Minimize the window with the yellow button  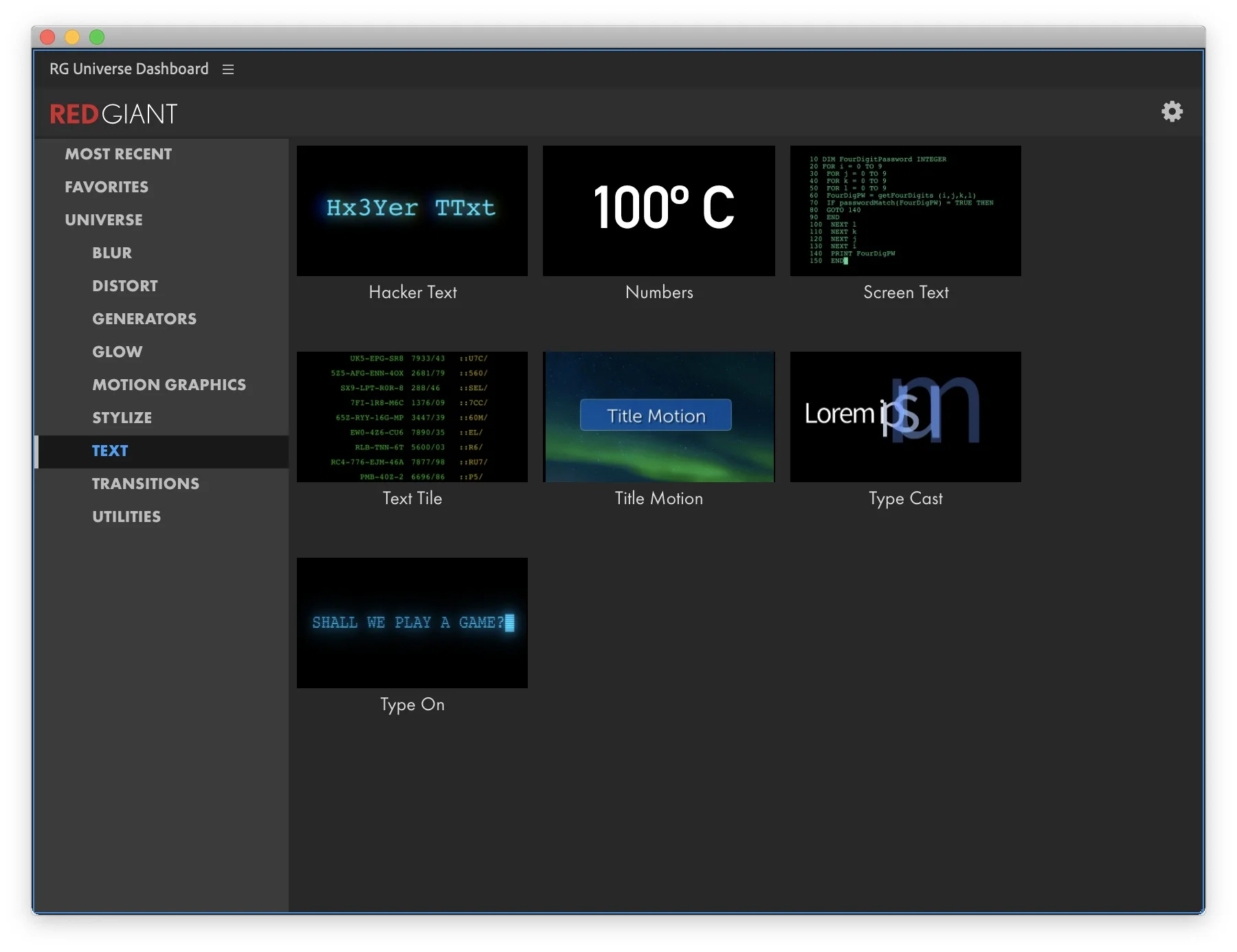click(x=72, y=37)
